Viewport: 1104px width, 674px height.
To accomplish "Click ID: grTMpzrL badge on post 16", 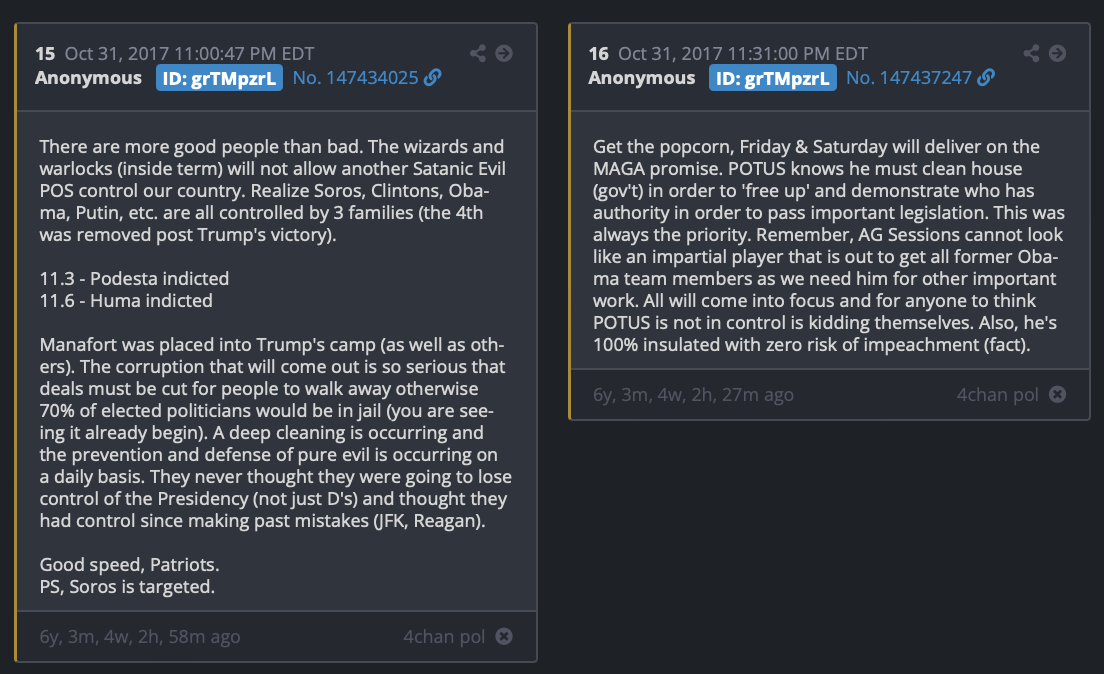I will (x=773, y=78).
